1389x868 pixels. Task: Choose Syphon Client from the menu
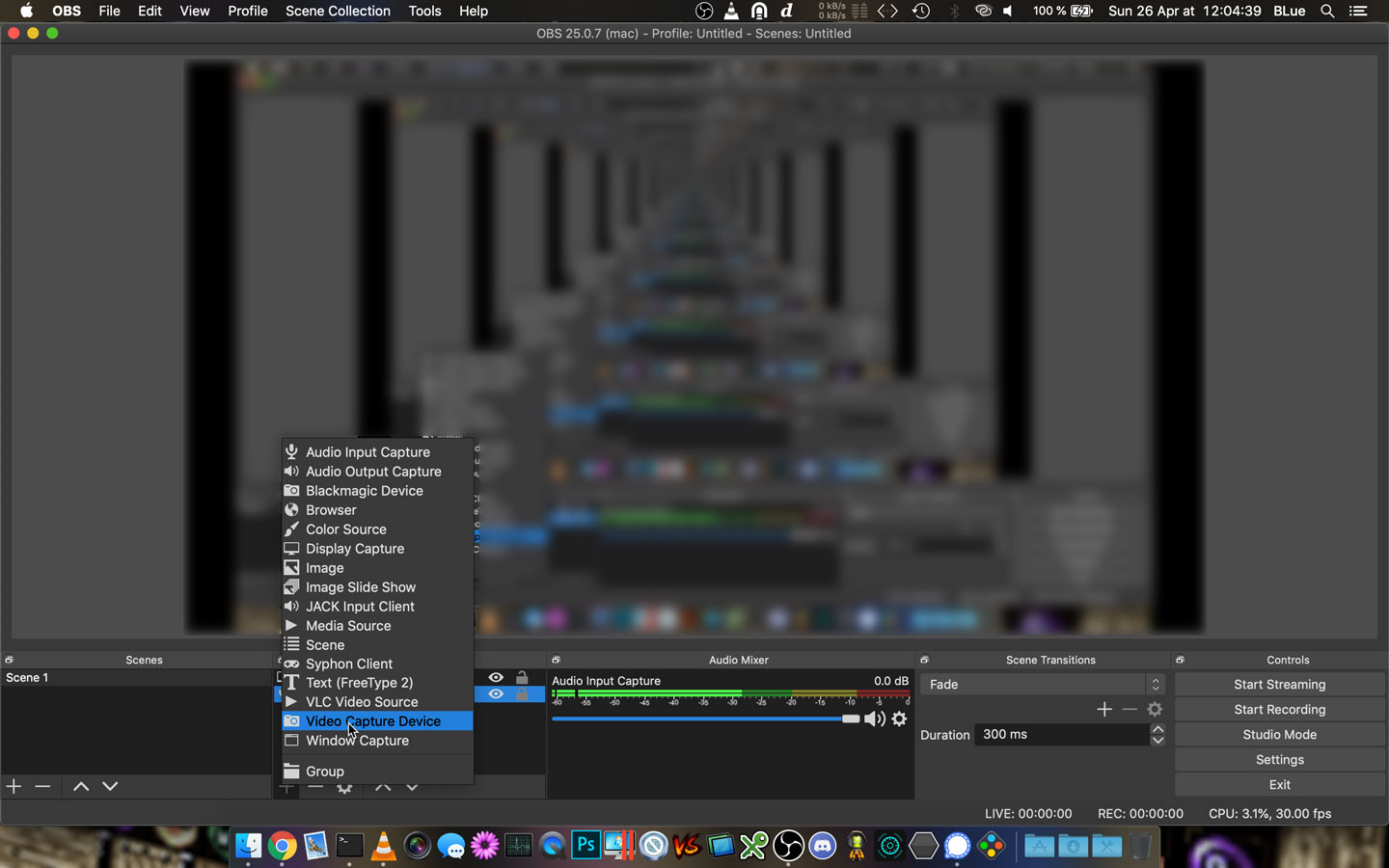tap(377, 665)
